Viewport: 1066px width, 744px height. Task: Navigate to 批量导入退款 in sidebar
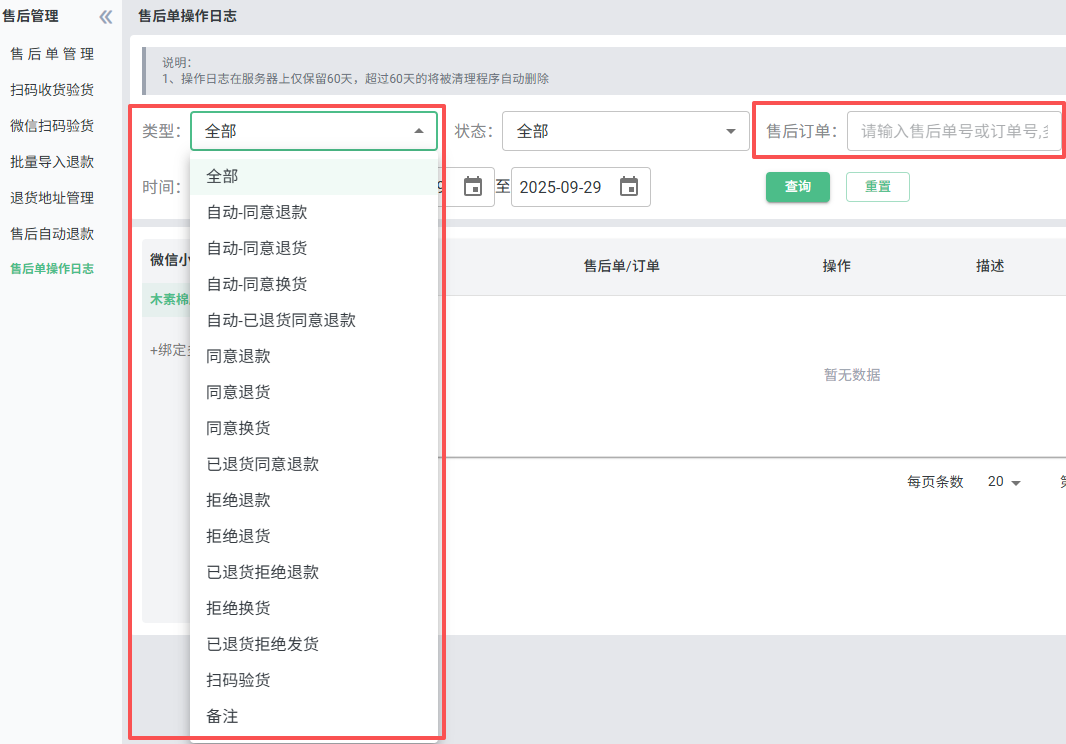pyautogui.click(x=52, y=162)
